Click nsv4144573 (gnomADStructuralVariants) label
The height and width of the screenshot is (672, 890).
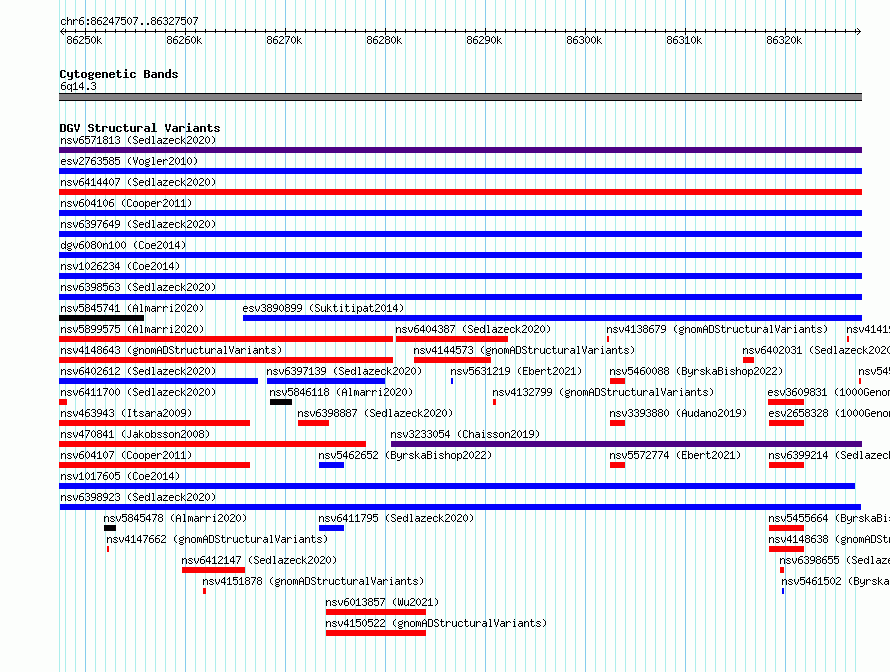click(x=524, y=350)
